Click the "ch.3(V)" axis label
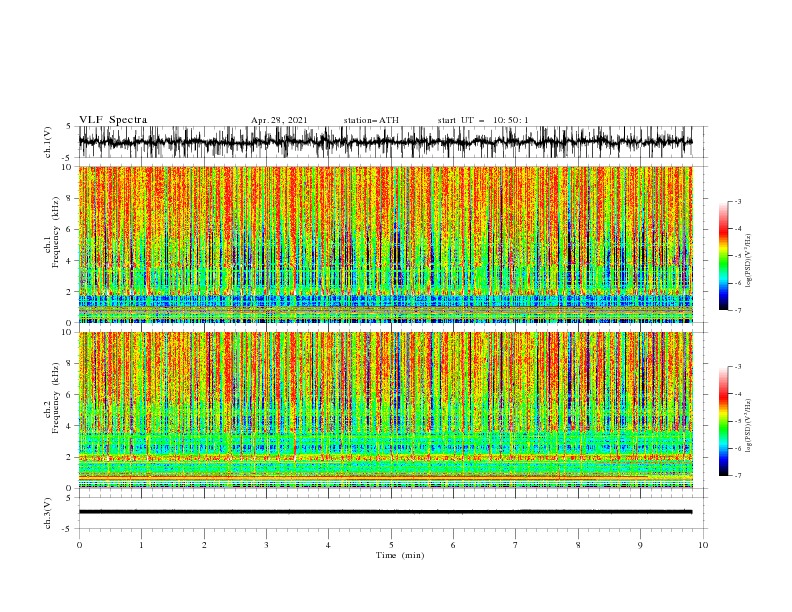This screenshot has width=792, height=612. [48, 513]
